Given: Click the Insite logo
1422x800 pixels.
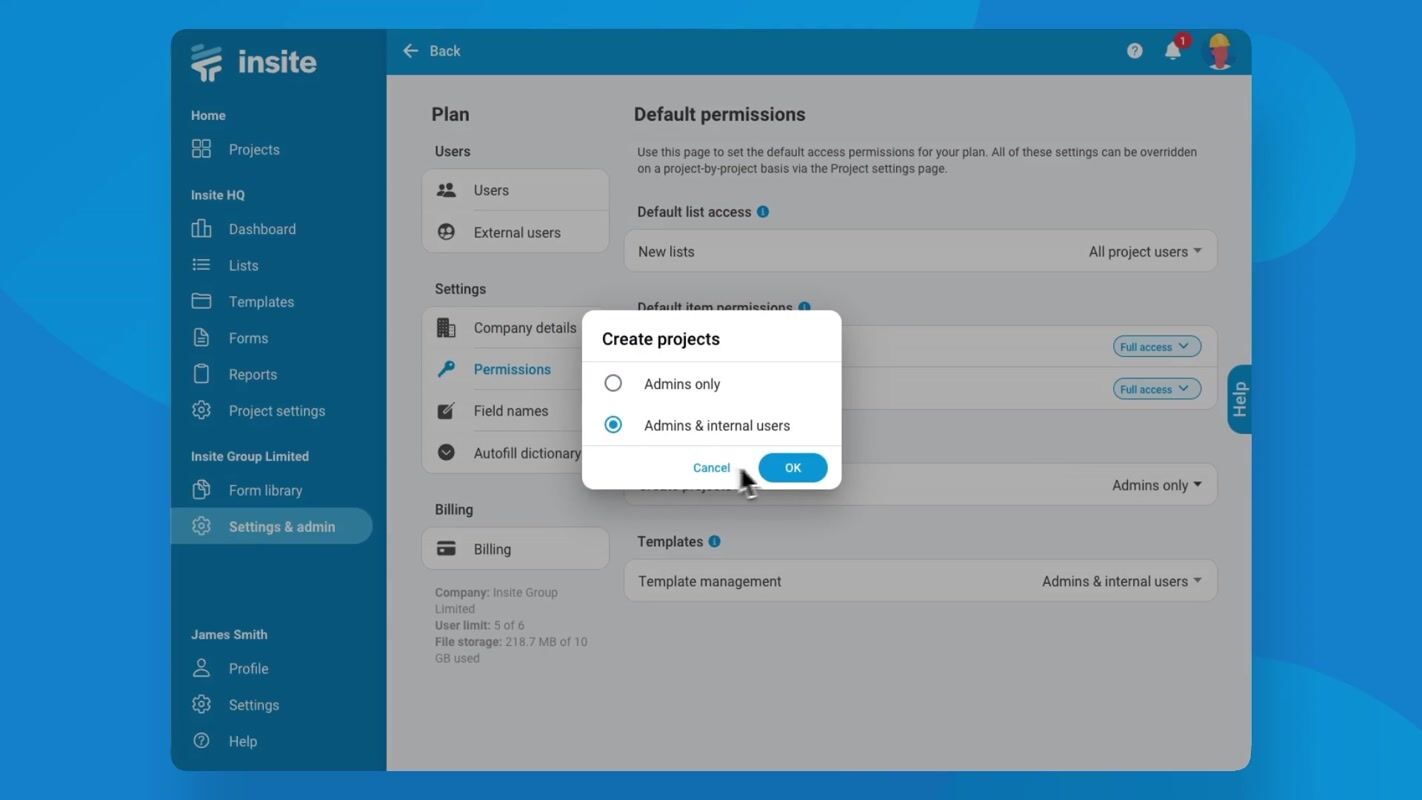Looking at the screenshot, I should coord(254,62).
